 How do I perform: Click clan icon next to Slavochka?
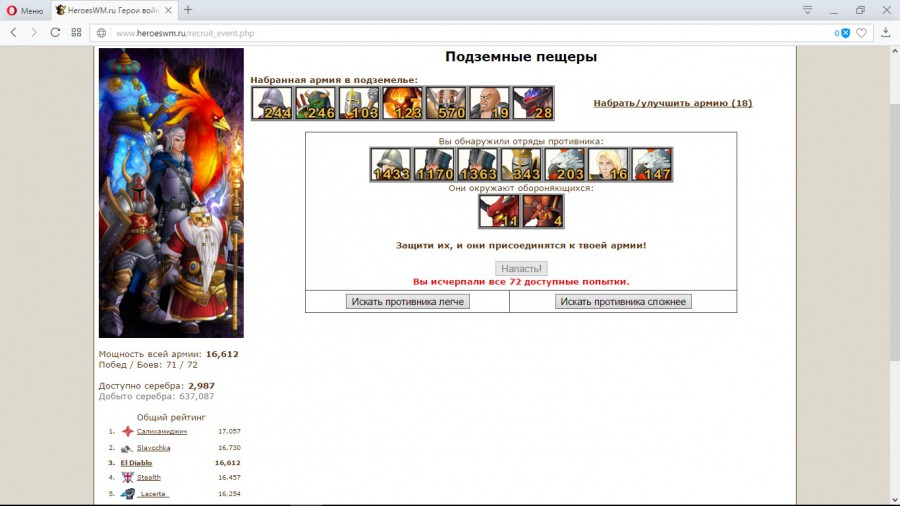coord(127,448)
